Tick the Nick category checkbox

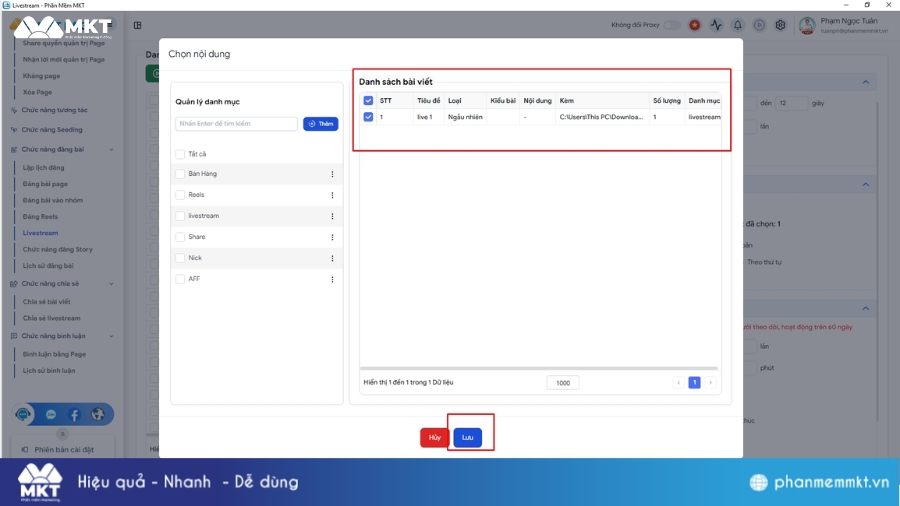point(180,258)
